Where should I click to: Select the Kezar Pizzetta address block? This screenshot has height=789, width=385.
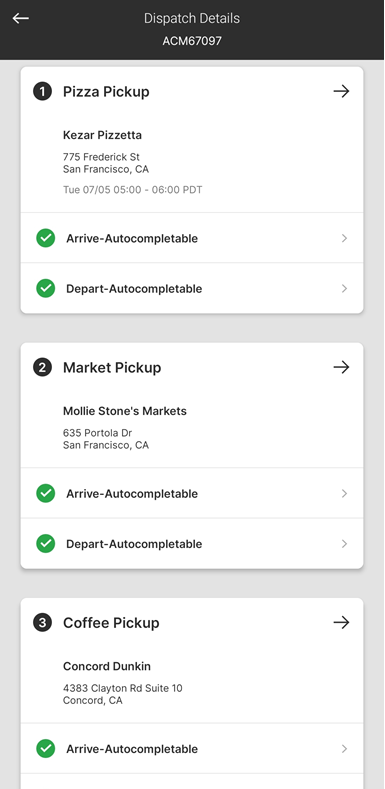coord(106,163)
